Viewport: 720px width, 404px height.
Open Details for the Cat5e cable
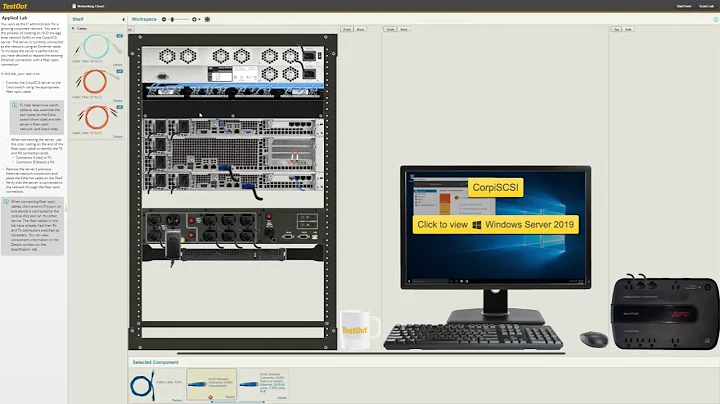coord(177,400)
